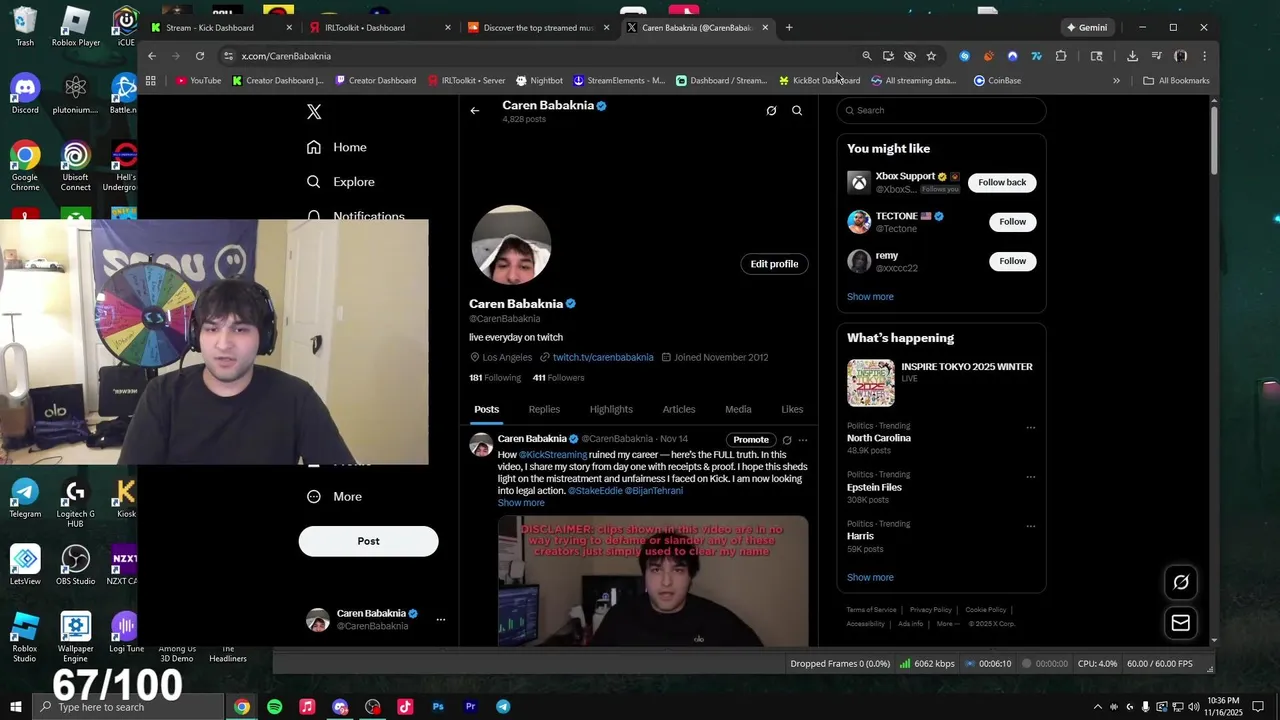Open 181 Following list
Viewport: 1280px width, 720px height.
click(495, 378)
